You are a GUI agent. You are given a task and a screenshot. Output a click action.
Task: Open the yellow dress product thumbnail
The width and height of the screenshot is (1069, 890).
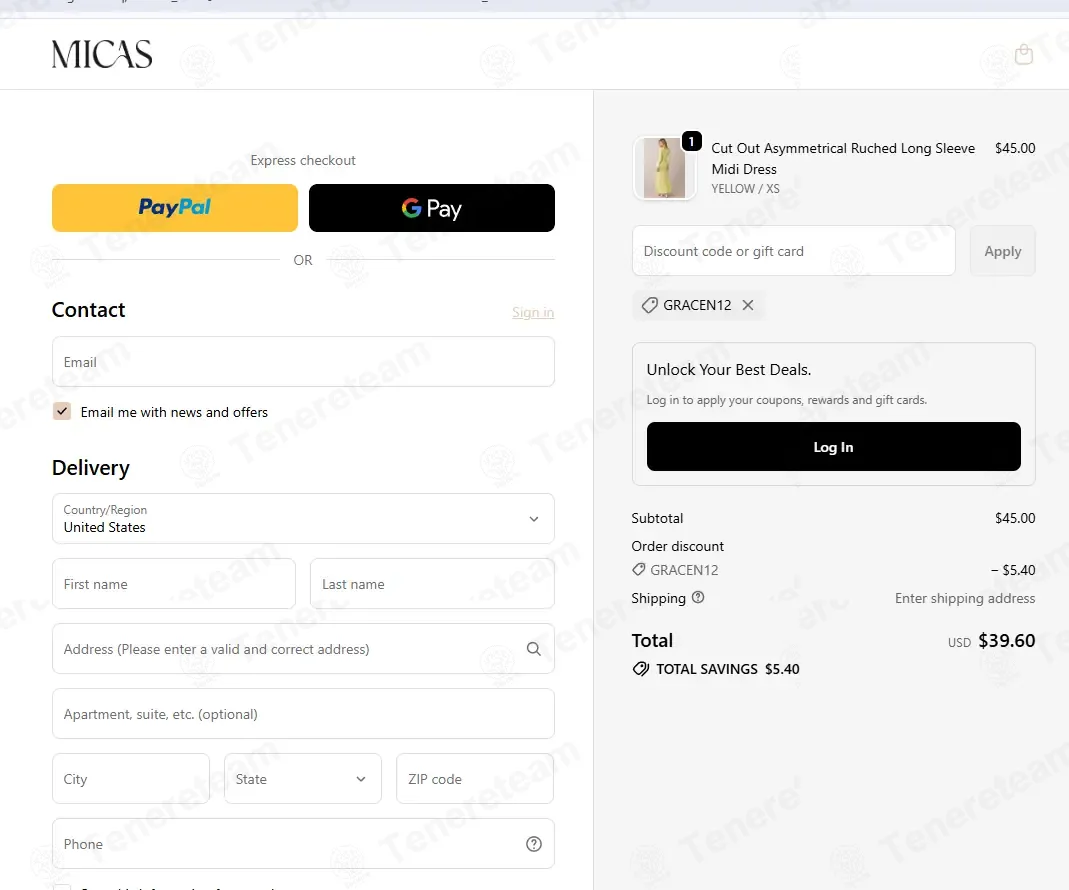665,168
